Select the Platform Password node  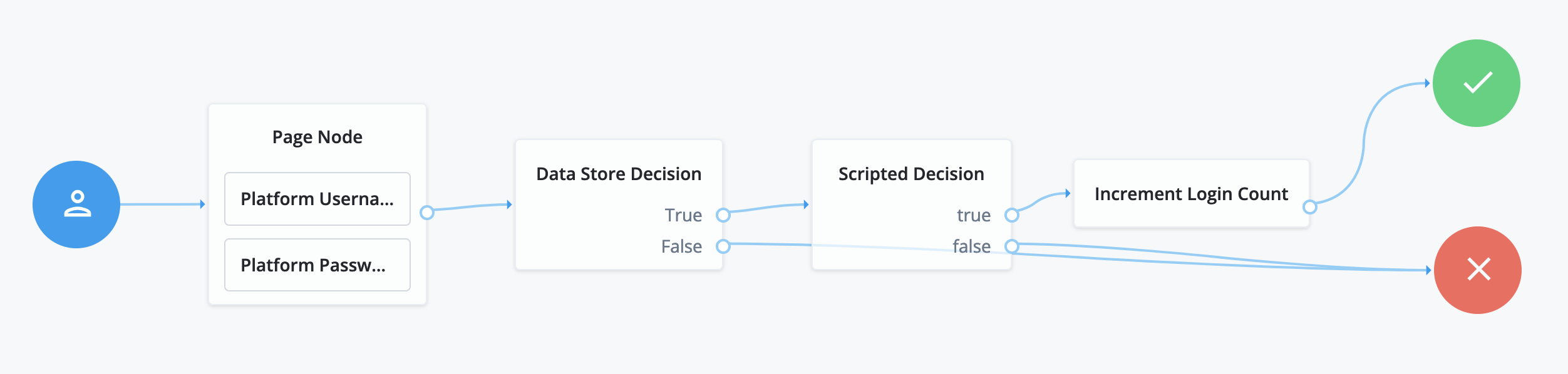pyautogui.click(x=317, y=265)
